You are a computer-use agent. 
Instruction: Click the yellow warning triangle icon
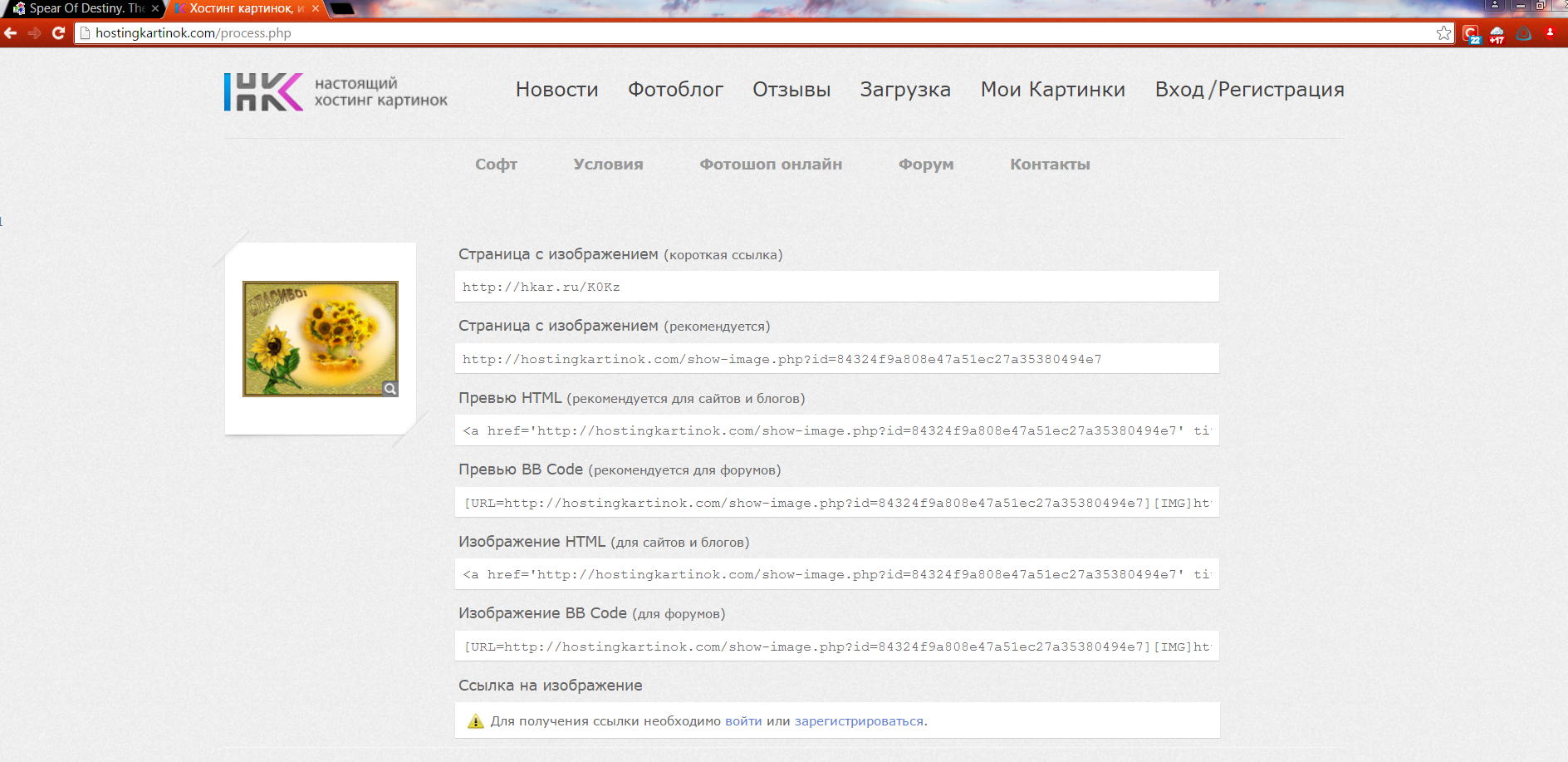(476, 721)
